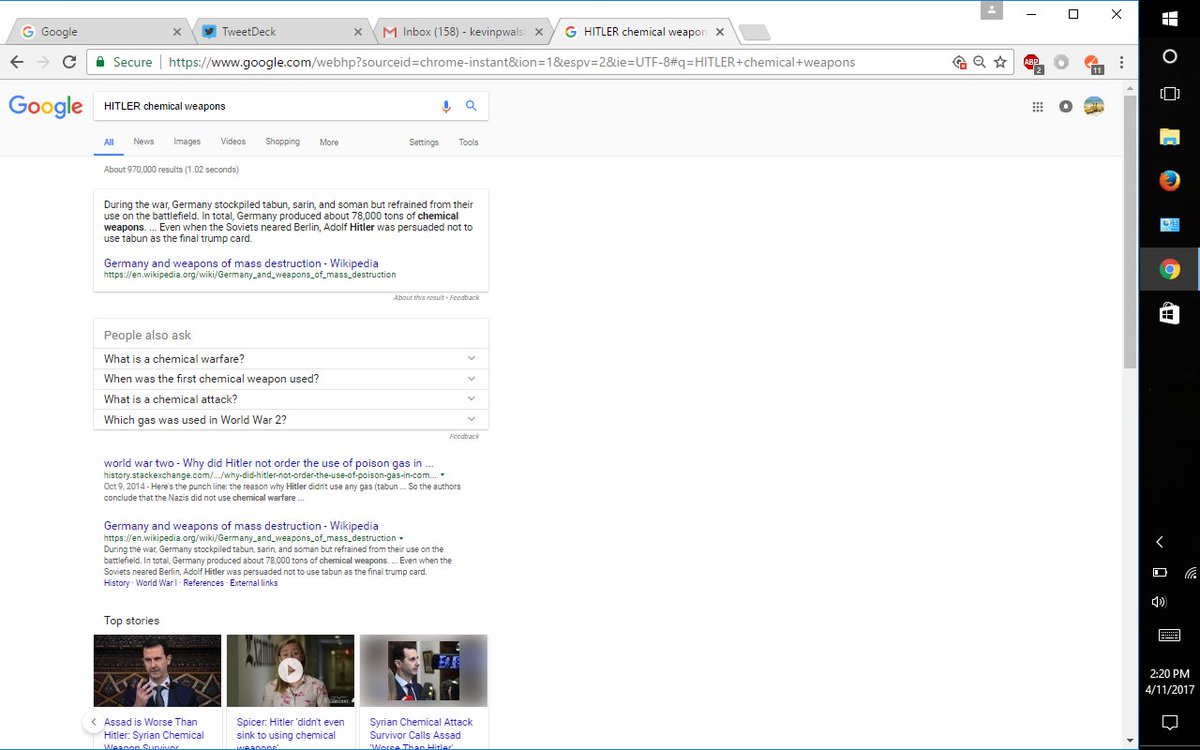Open the Spicer story video thumbnail
This screenshot has height=750, width=1200.
coord(290,671)
